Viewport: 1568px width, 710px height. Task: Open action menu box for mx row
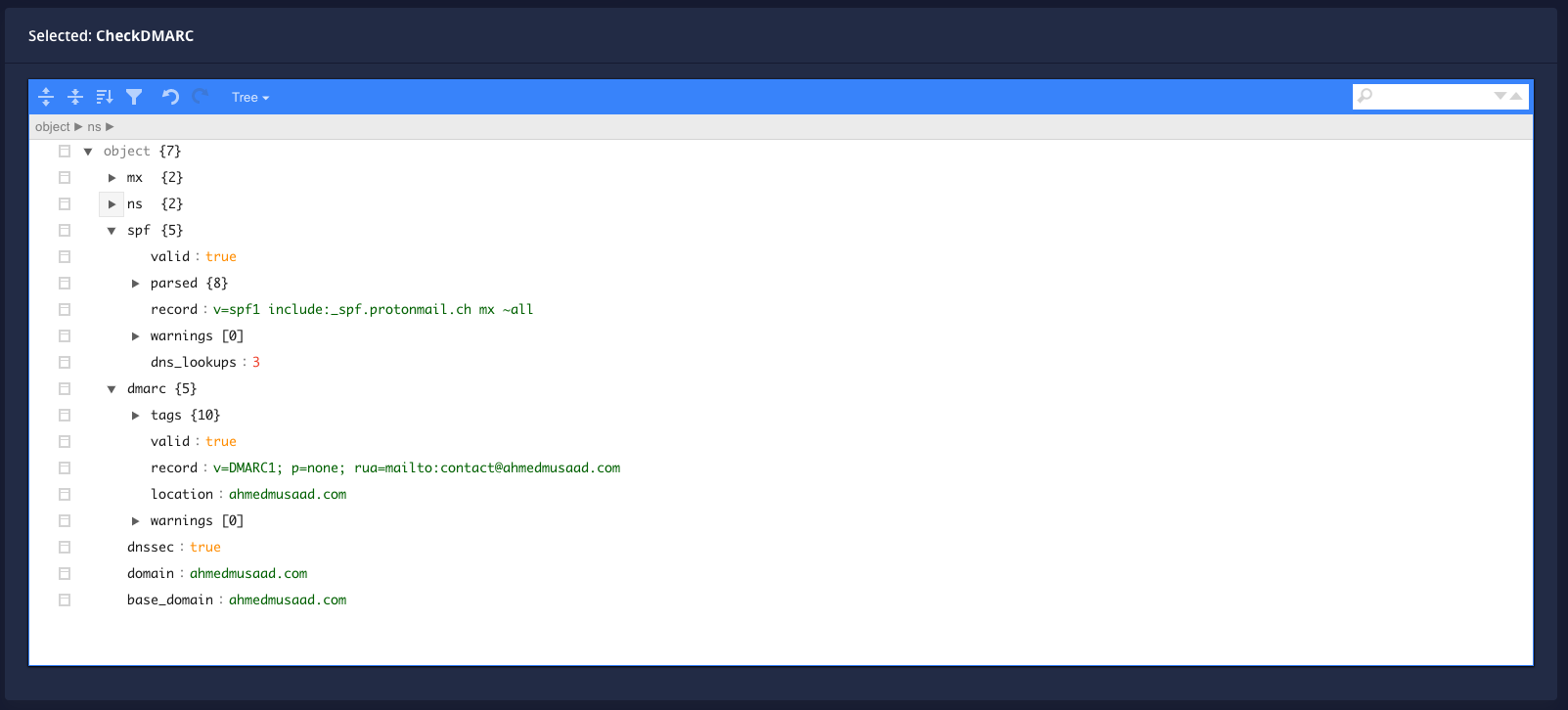(x=65, y=178)
